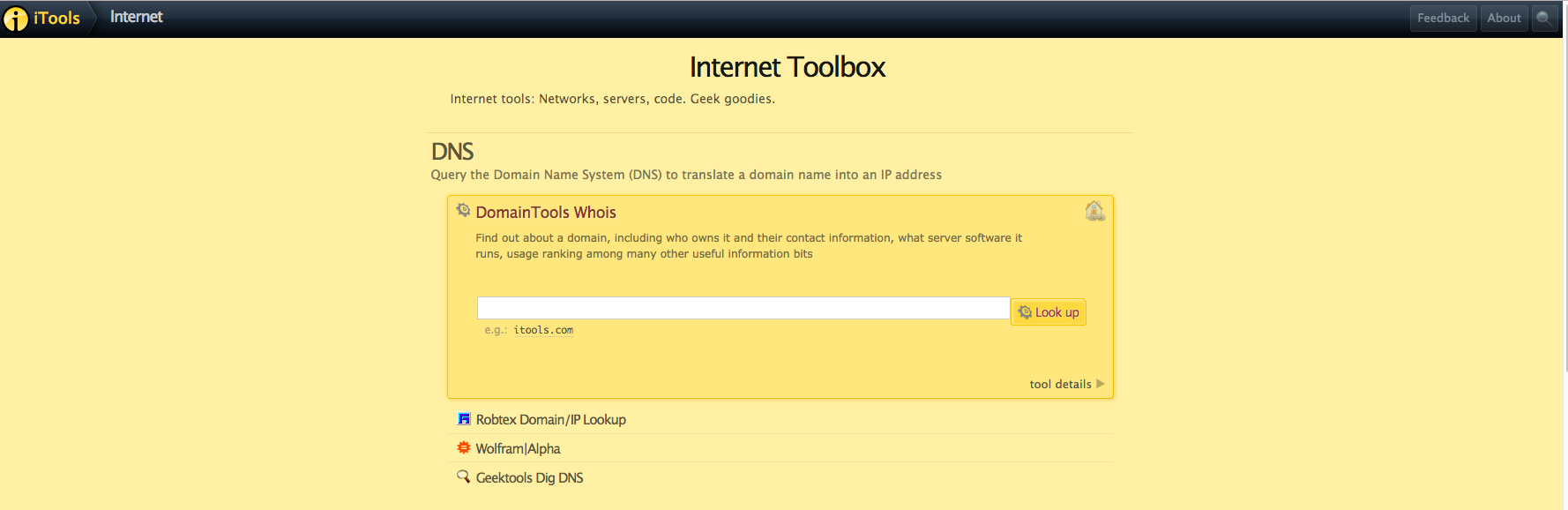Click the gear icon on Look up button
Screen dimensions: 1568x510
[x=1025, y=312]
